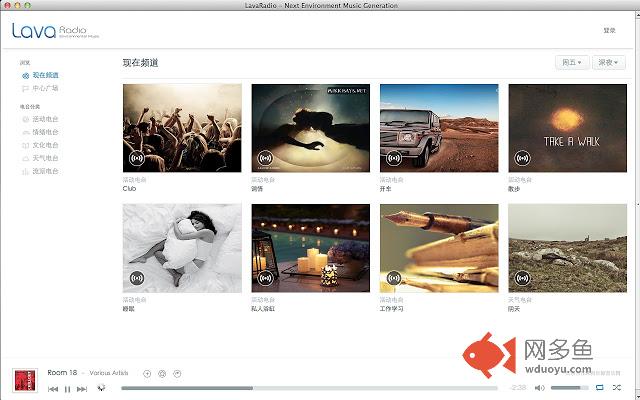Click the red album cover art

(x=25, y=380)
